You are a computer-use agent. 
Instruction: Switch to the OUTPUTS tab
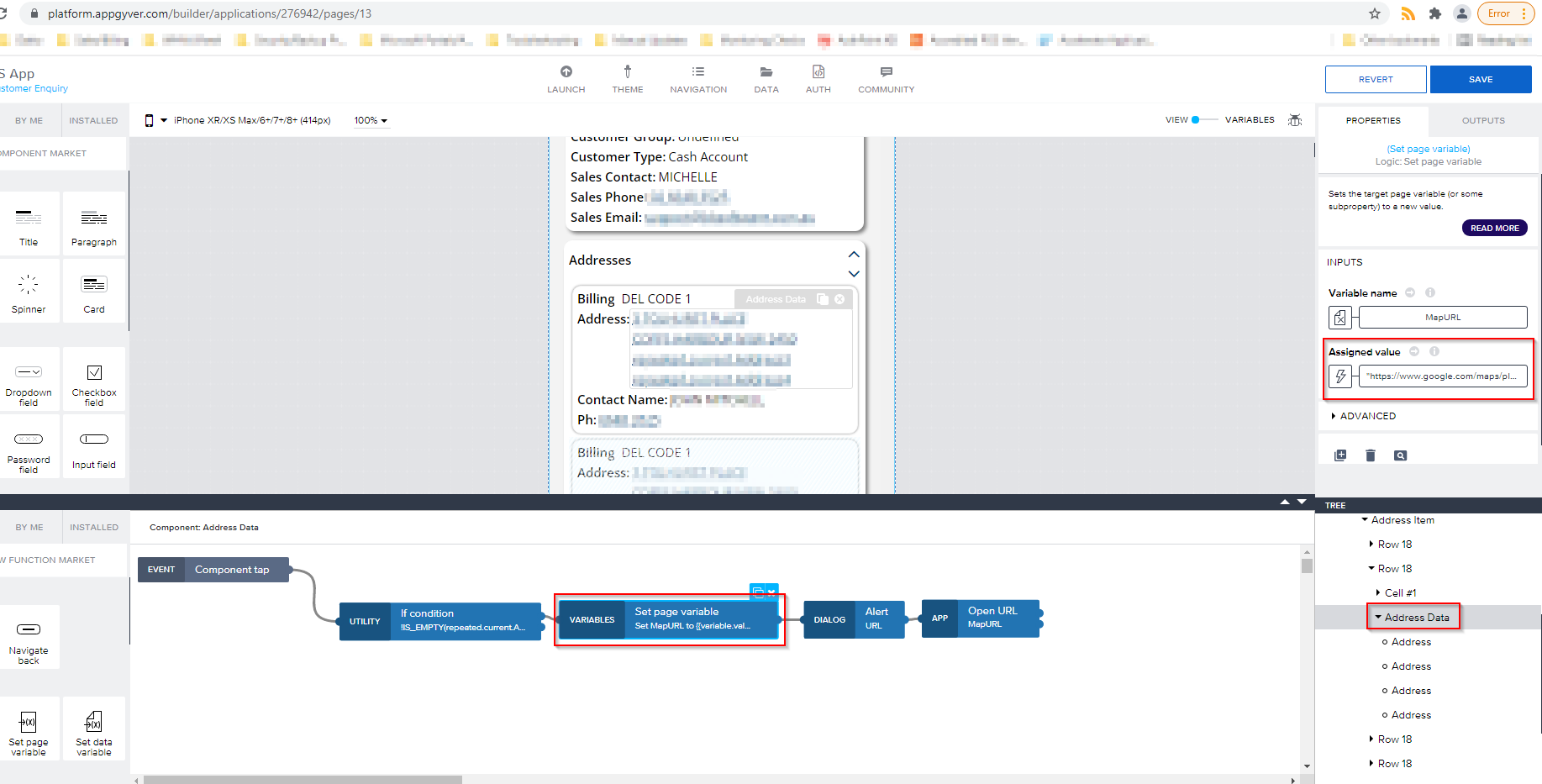pyautogui.click(x=1483, y=121)
